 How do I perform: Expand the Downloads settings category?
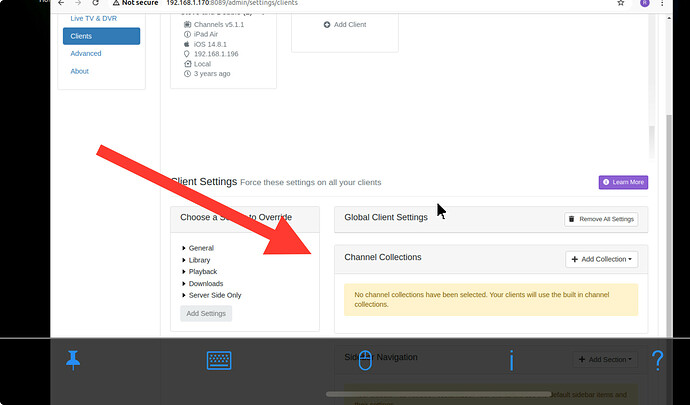(x=203, y=284)
